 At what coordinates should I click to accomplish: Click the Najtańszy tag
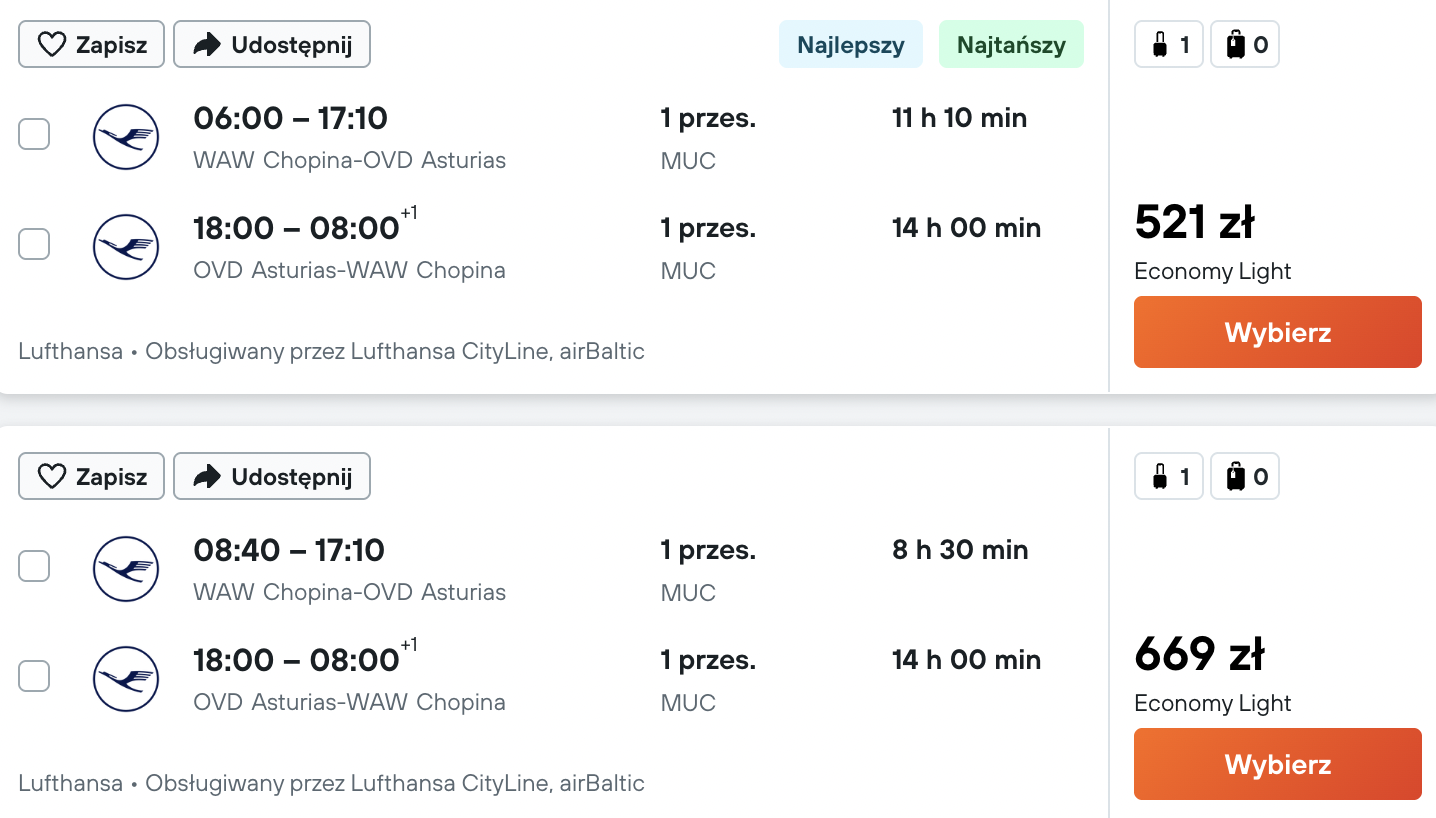[1011, 45]
